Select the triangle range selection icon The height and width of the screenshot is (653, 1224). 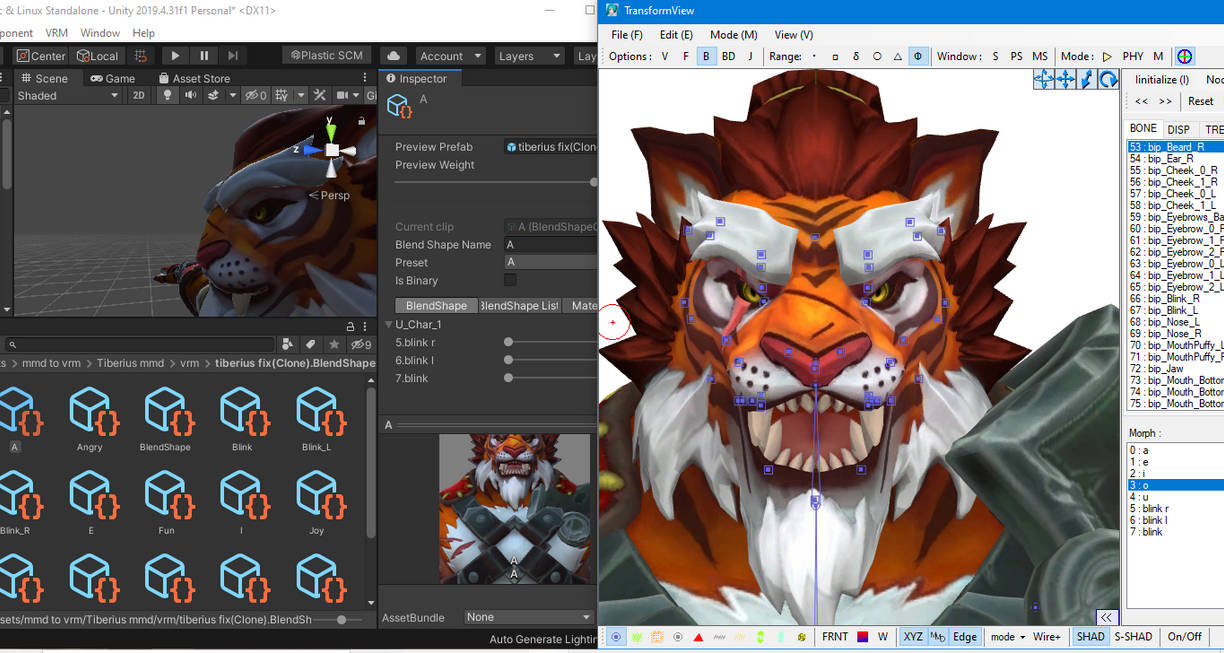point(898,57)
